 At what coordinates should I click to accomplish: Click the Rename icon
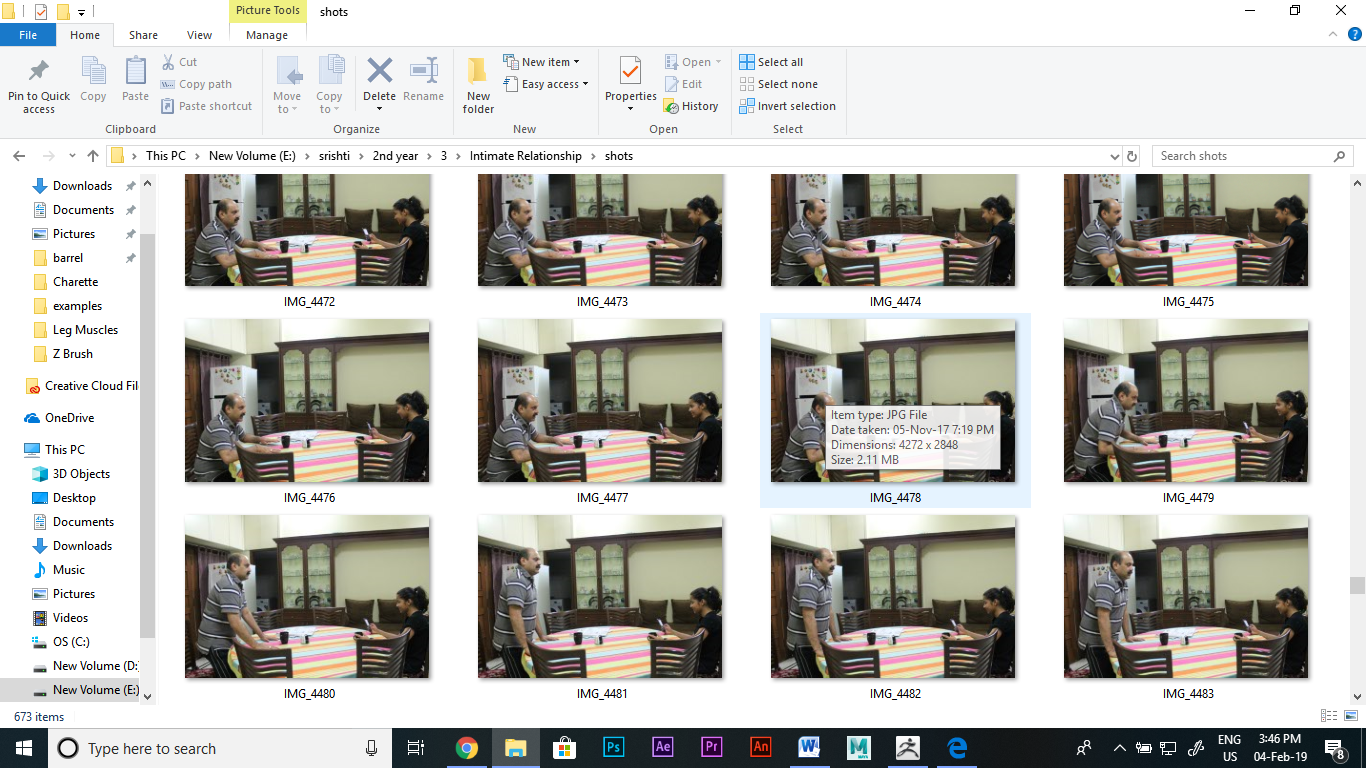click(424, 71)
